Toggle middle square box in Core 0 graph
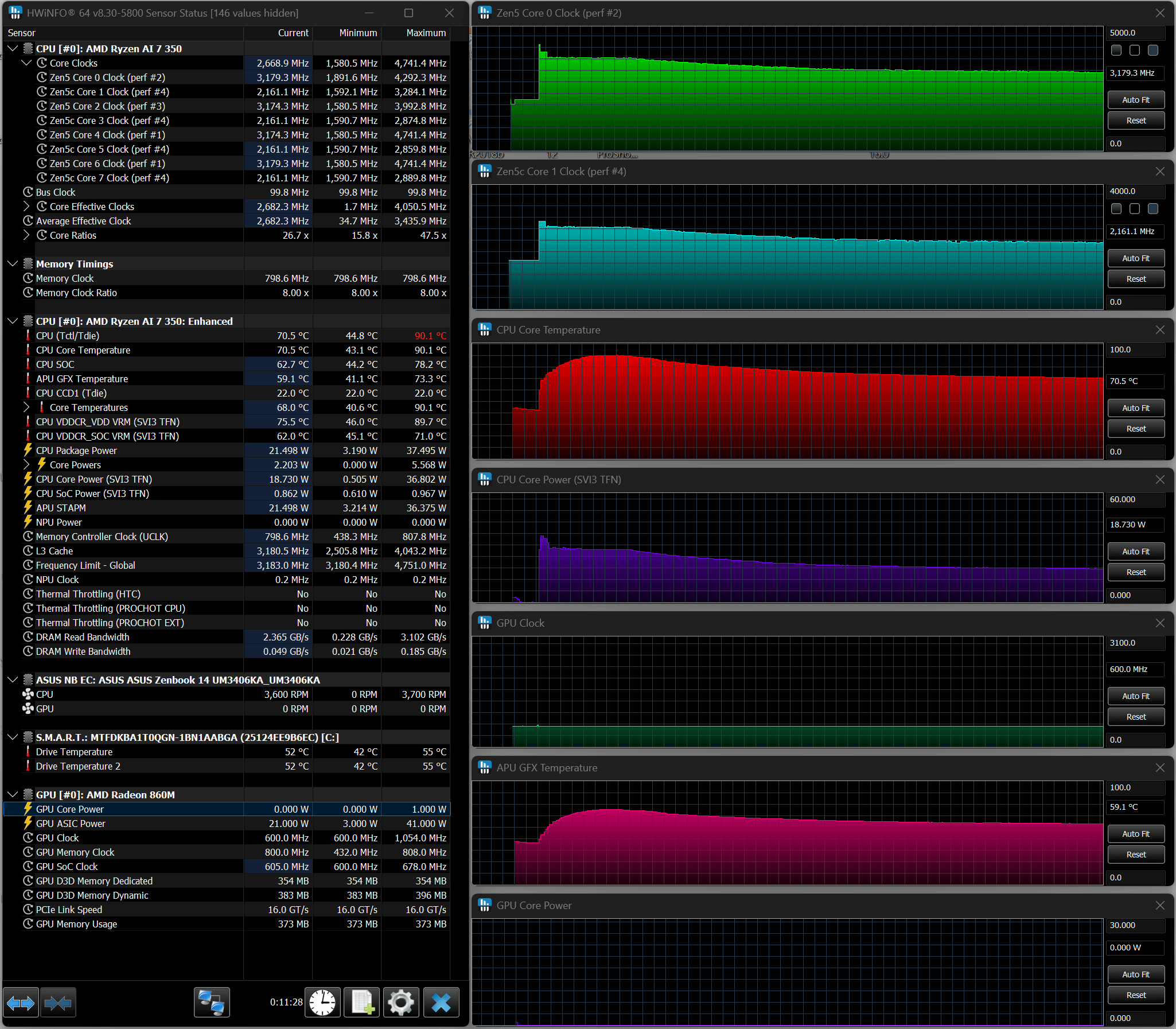The height and width of the screenshot is (1029, 1176). point(1134,51)
